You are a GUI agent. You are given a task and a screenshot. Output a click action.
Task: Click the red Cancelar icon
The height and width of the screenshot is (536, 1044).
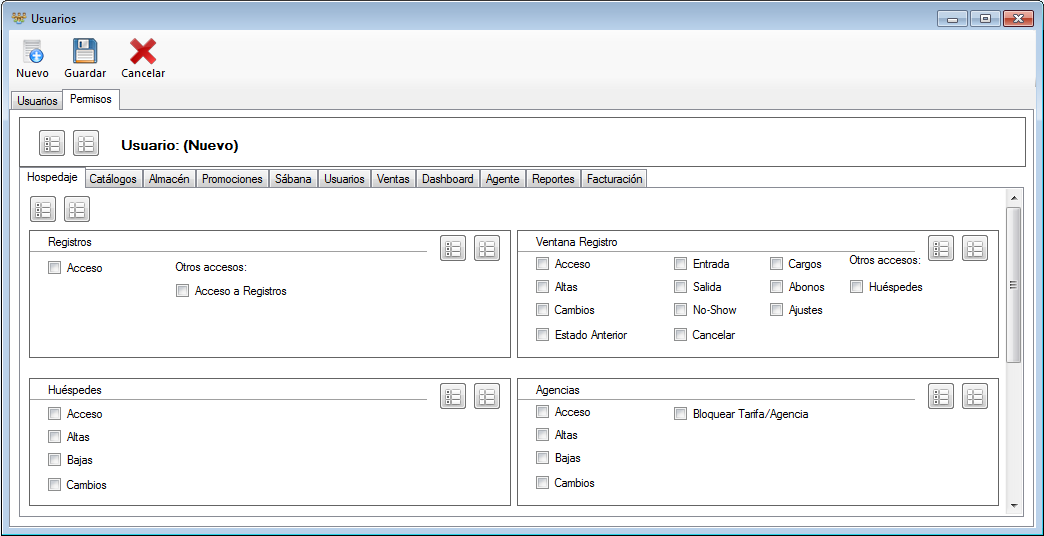pos(142,51)
